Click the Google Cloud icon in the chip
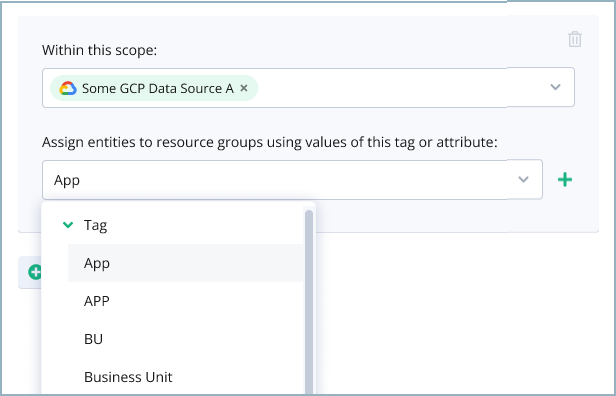616x396 pixels. pos(68,88)
